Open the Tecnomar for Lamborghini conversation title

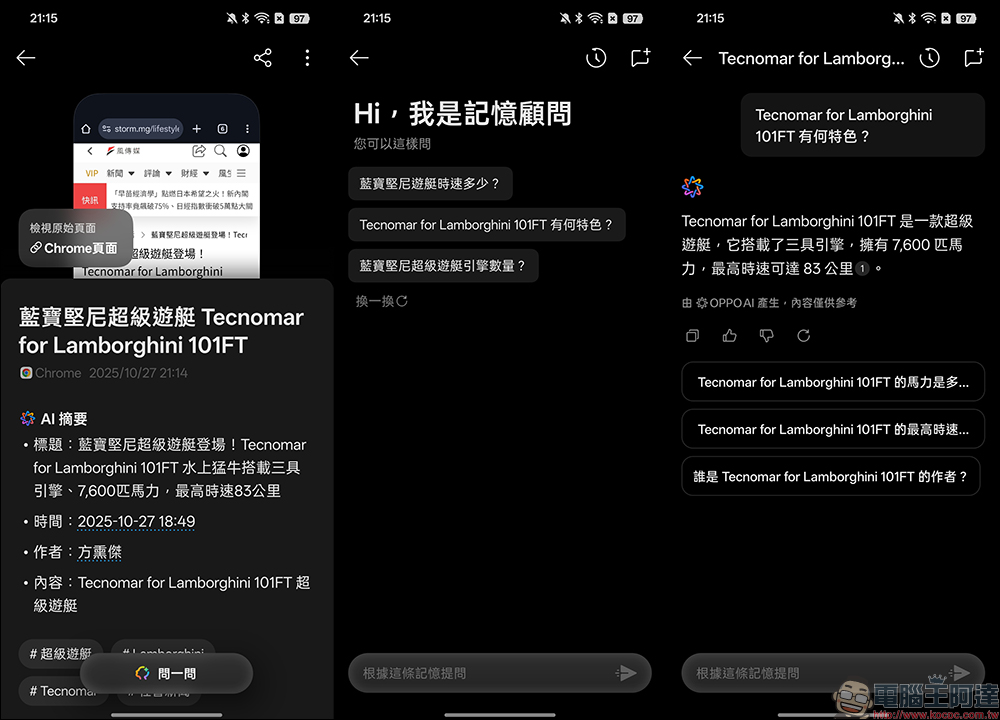click(811, 58)
